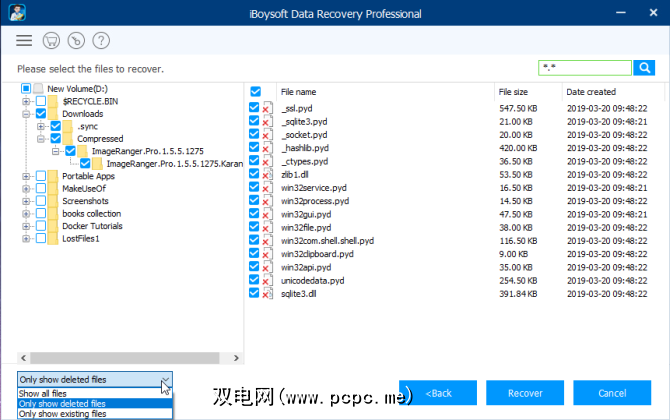Click the iBoysoft app logo icon
This screenshot has height=420, width=670.
pyautogui.click(x=17, y=13)
